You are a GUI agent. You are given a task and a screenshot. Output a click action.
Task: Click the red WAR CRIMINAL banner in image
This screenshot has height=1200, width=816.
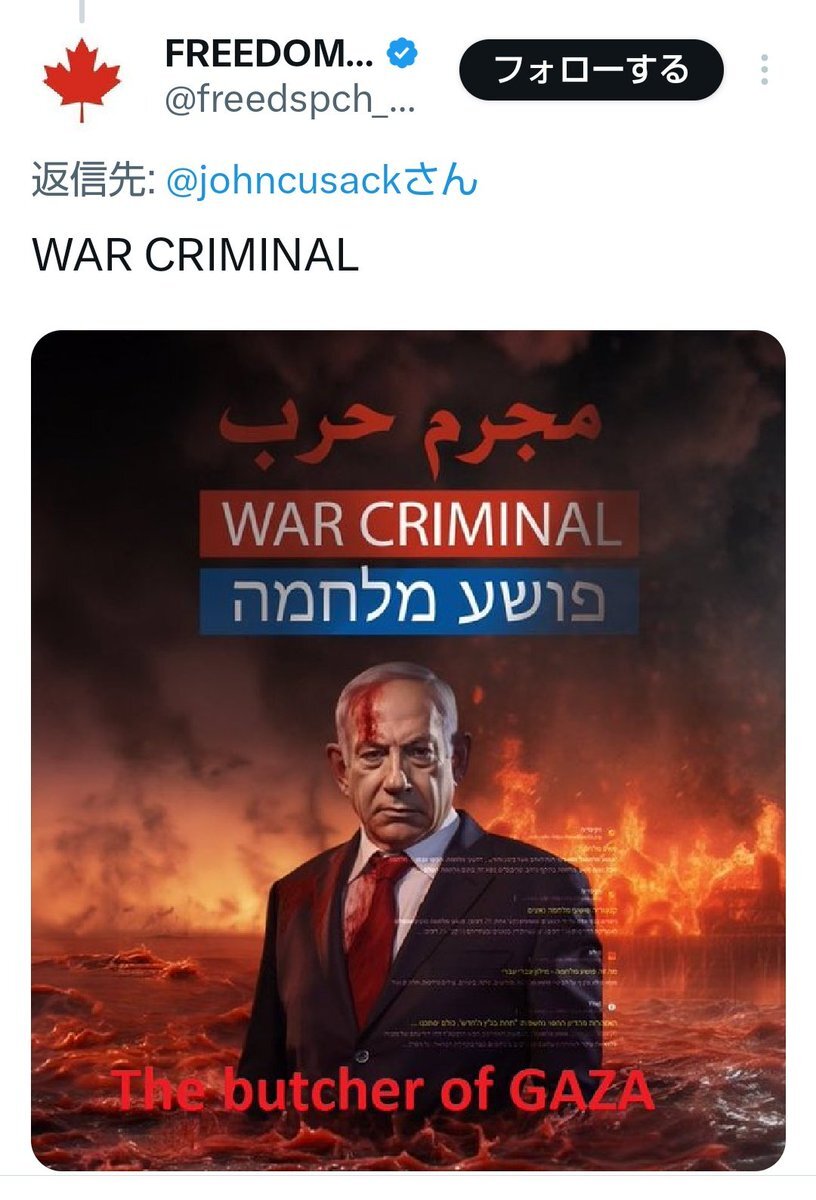point(419,523)
